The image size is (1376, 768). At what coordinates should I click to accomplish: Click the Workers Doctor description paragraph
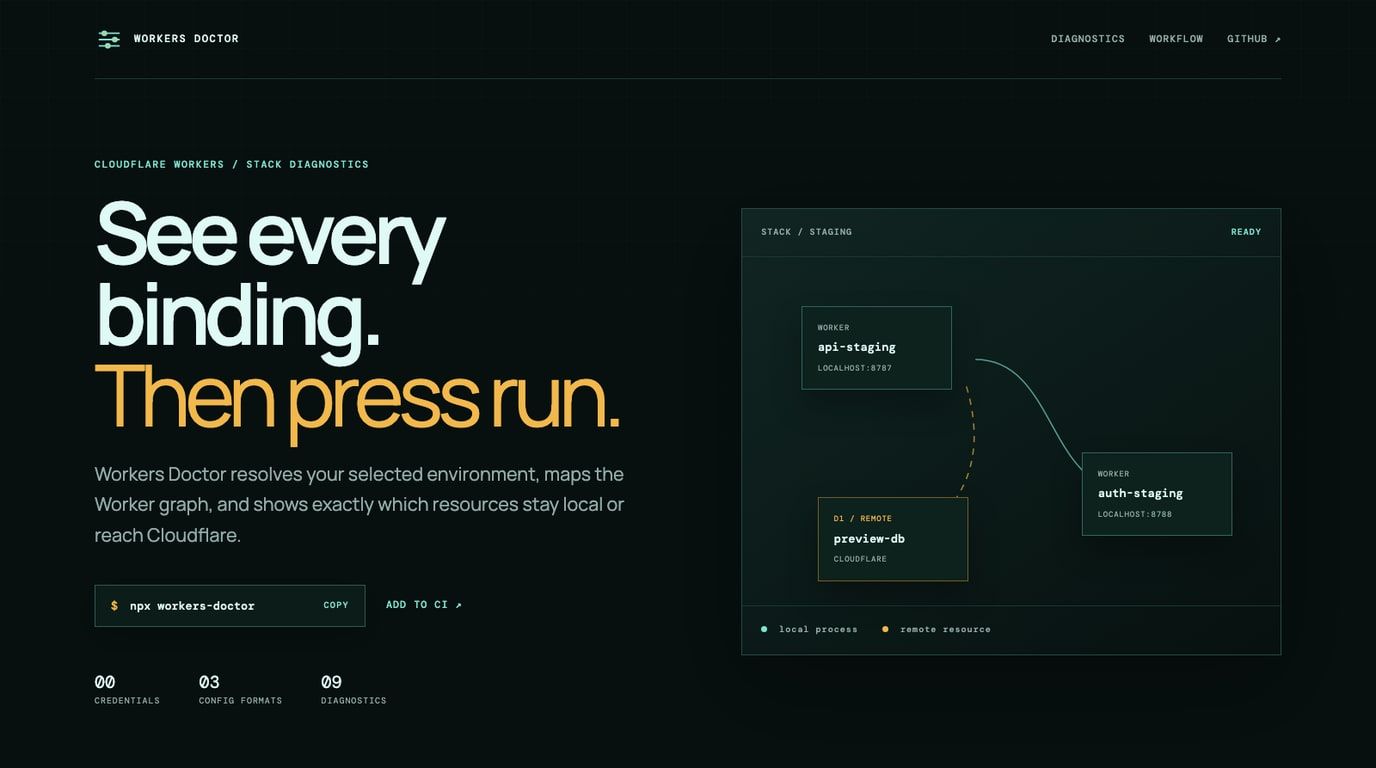point(359,504)
